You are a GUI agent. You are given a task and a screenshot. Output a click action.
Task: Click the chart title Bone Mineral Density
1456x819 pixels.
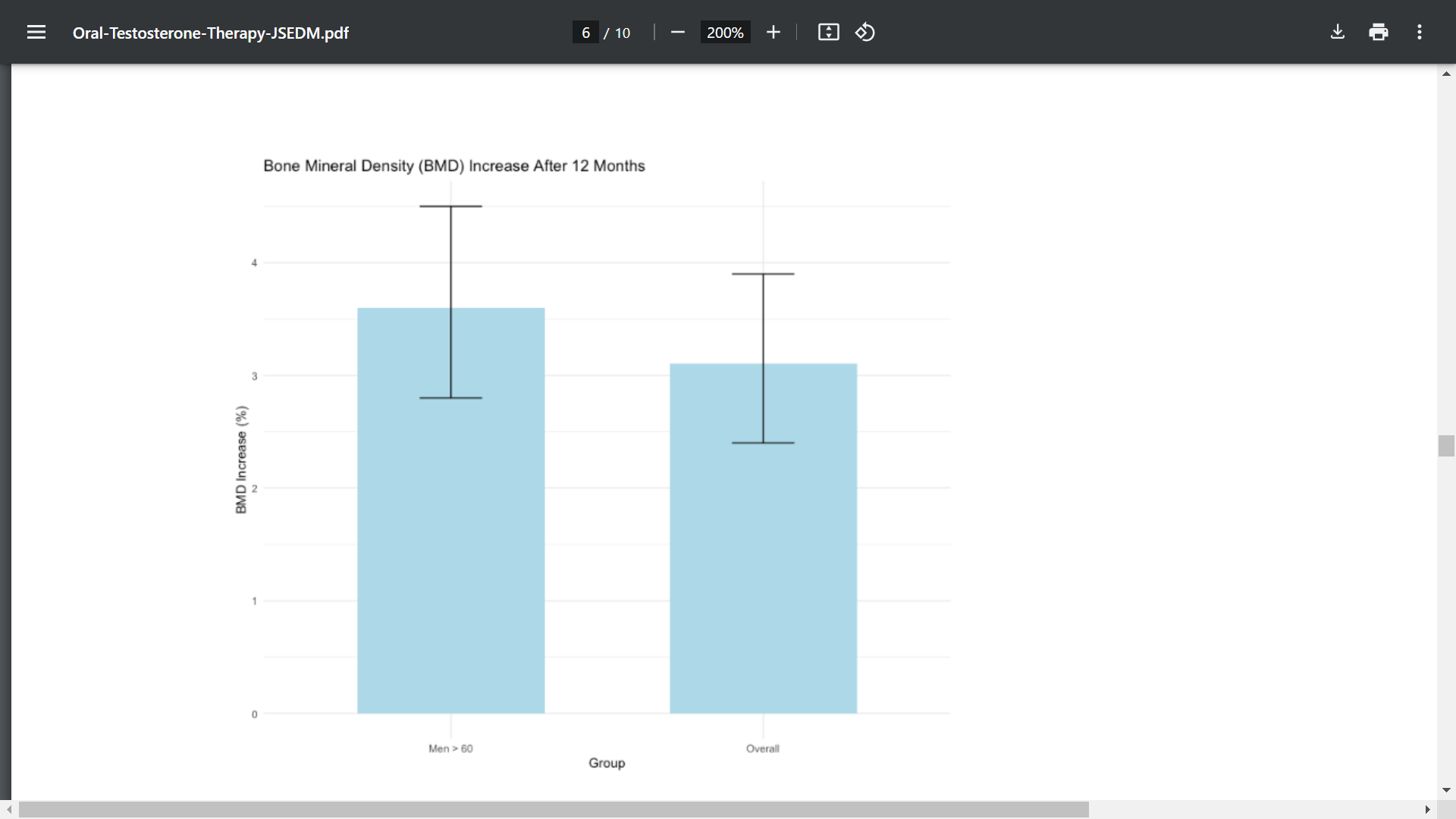(454, 165)
